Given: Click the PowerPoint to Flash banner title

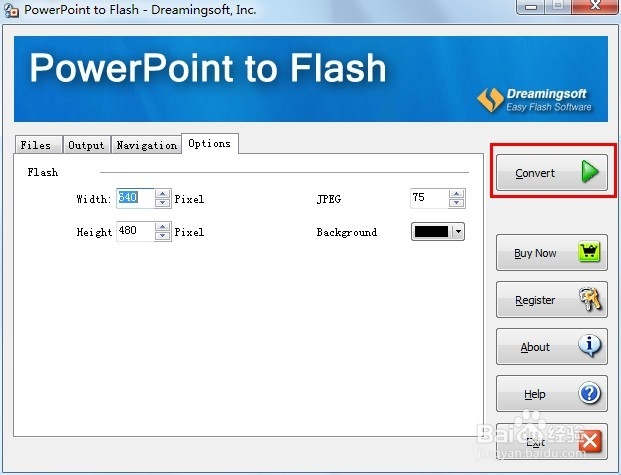Looking at the screenshot, I should point(208,68).
